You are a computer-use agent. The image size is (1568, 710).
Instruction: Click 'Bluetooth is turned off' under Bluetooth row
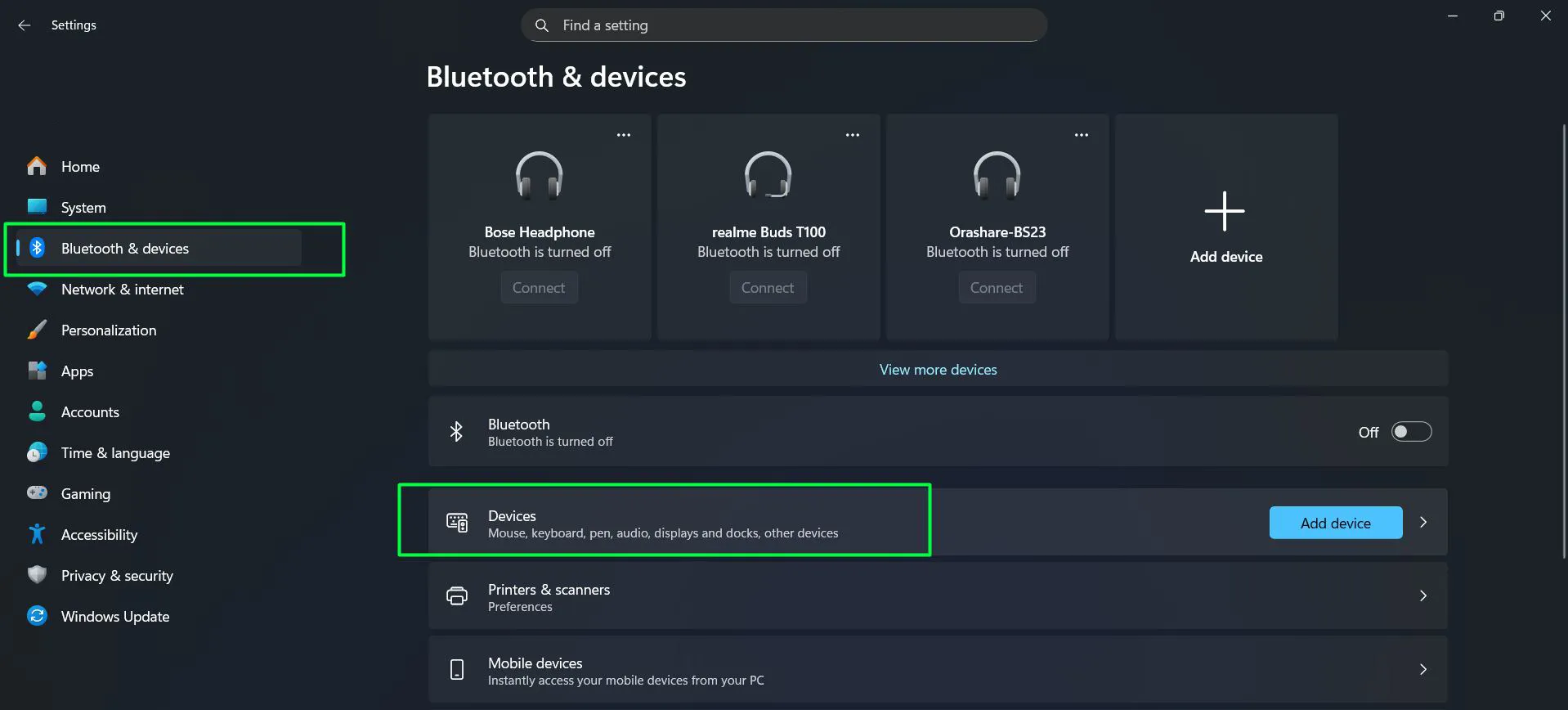550,442
